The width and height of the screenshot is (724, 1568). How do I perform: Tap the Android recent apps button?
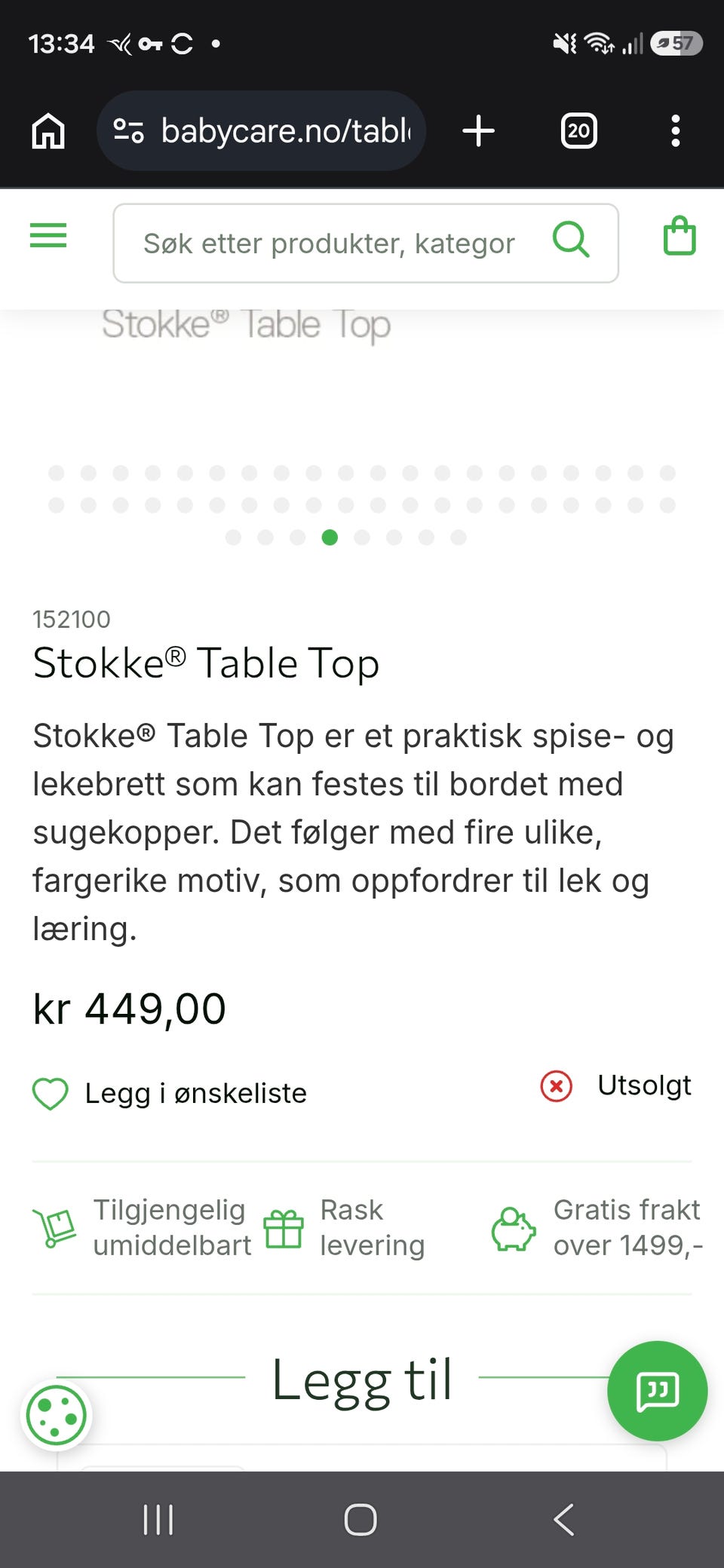click(158, 1520)
